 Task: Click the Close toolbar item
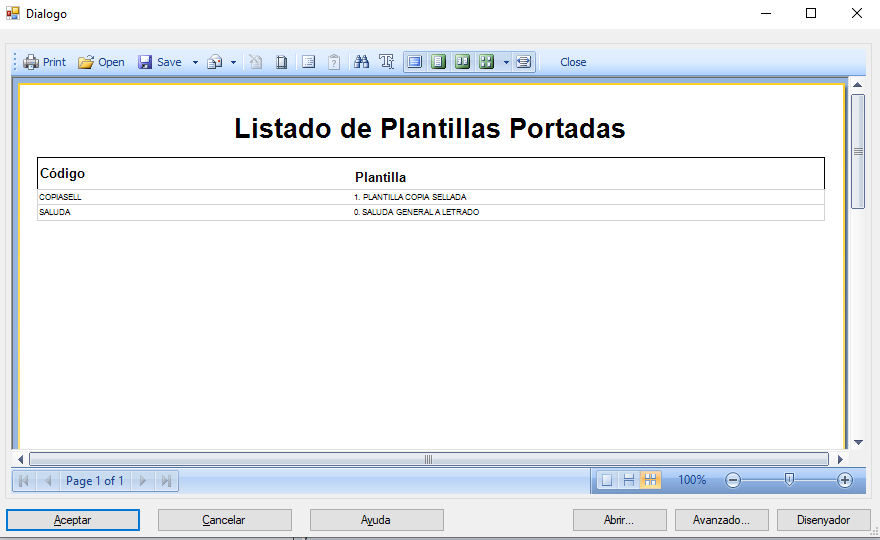(573, 62)
